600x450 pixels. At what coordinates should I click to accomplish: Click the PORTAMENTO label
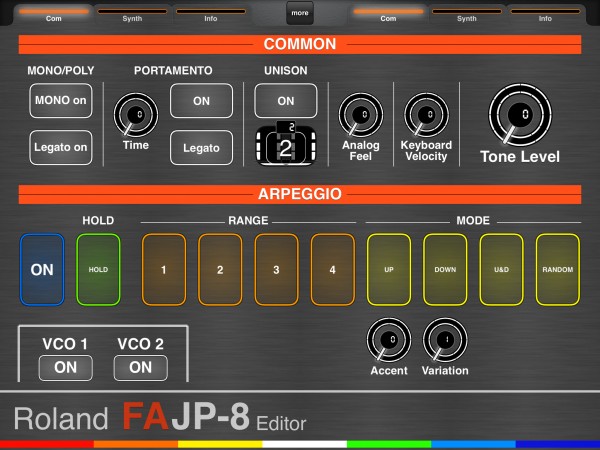tap(173, 70)
